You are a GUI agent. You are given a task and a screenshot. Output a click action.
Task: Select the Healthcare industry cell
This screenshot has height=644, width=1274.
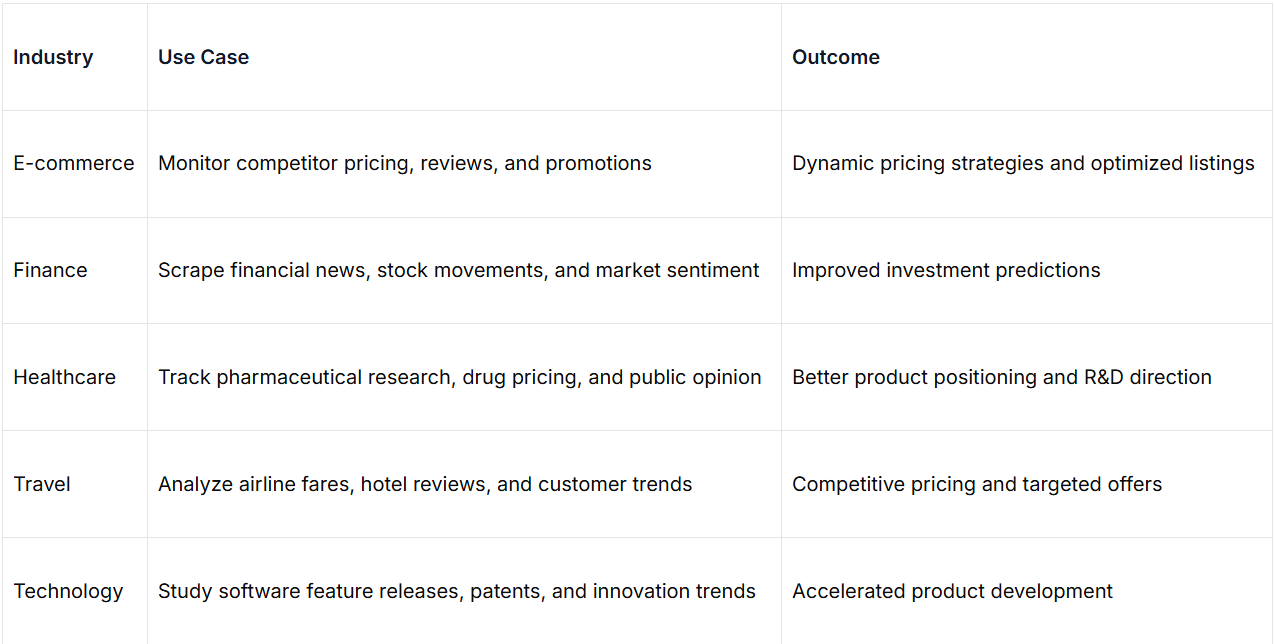coord(64,377)
